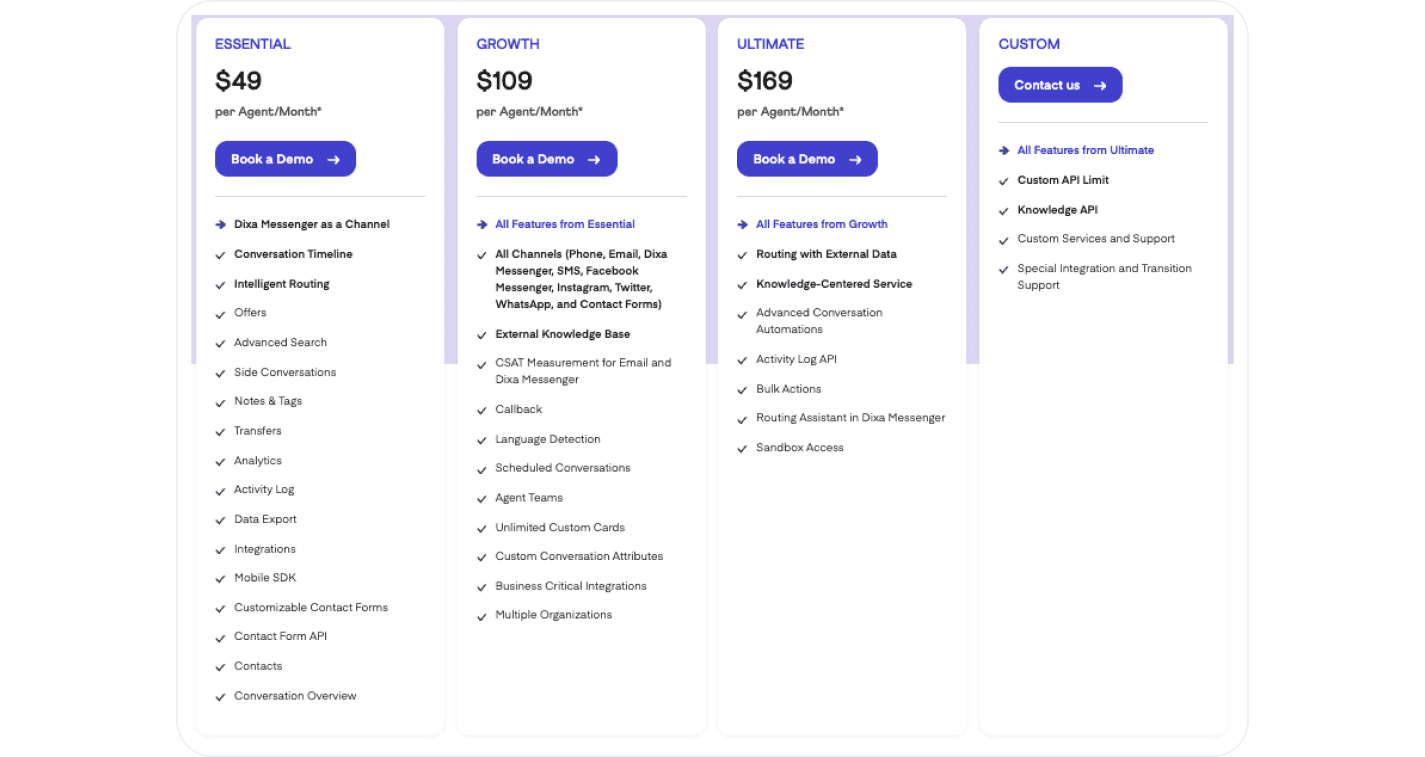
Task: Select the All Features from Growth link
Action: coord(822,224)
